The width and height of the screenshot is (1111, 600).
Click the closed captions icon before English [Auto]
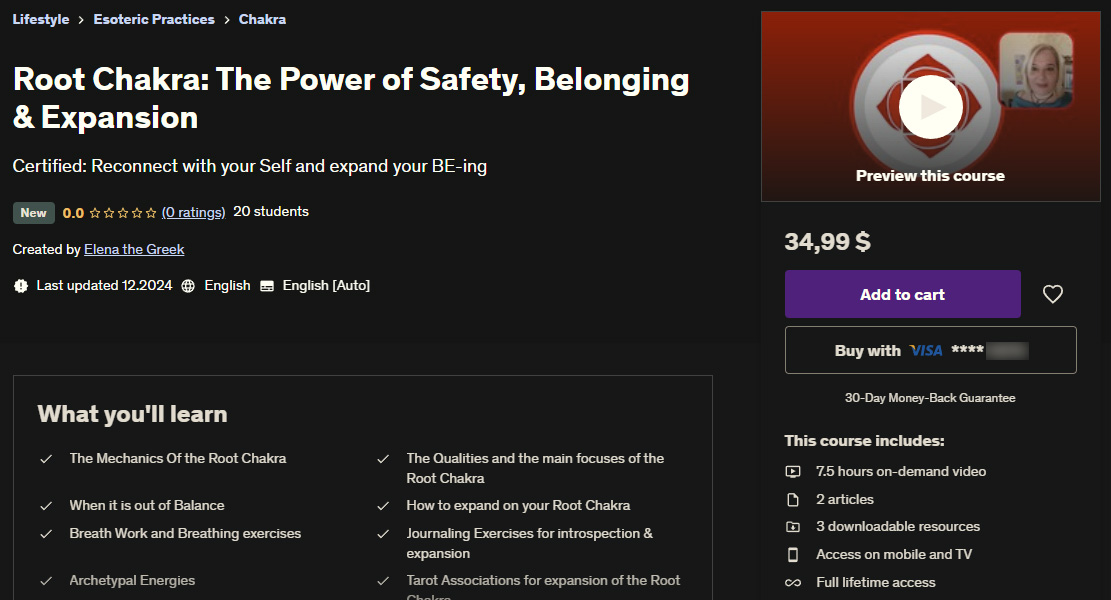click(x=266, y=285)
